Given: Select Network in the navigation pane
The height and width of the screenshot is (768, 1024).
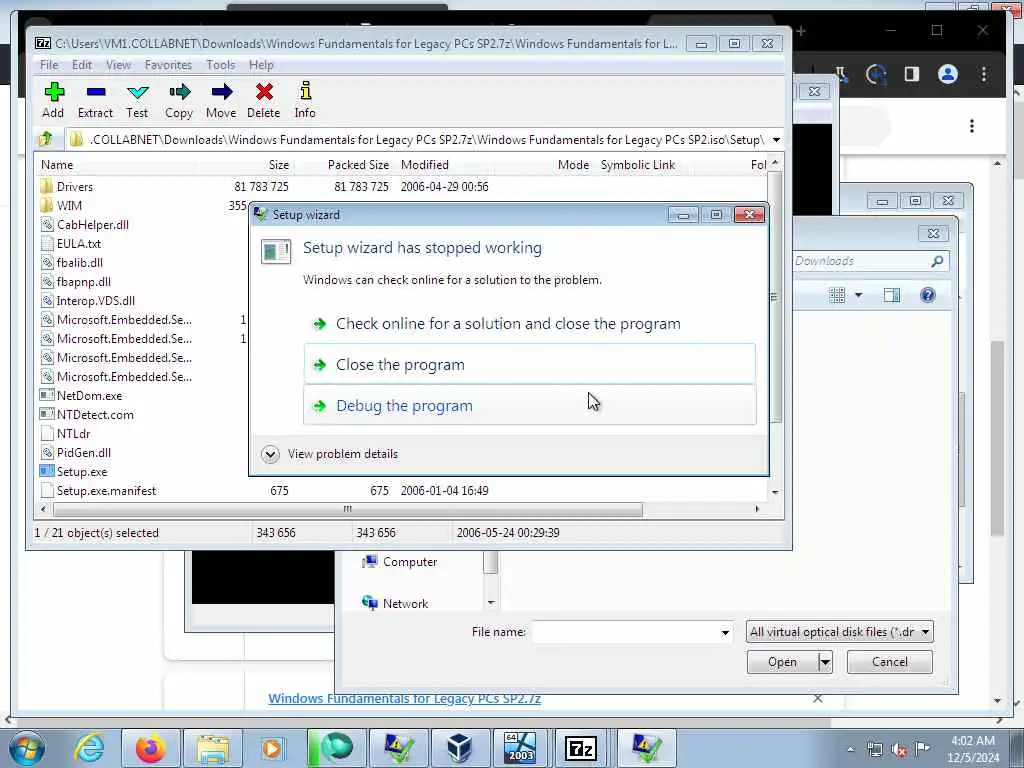Looking at the screenshot, I should 395,603.
